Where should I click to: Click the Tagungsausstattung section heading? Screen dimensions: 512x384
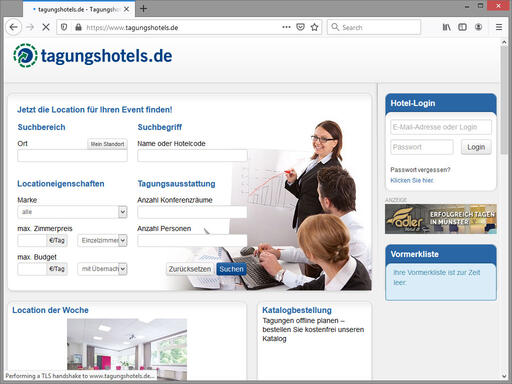[176, 184]
